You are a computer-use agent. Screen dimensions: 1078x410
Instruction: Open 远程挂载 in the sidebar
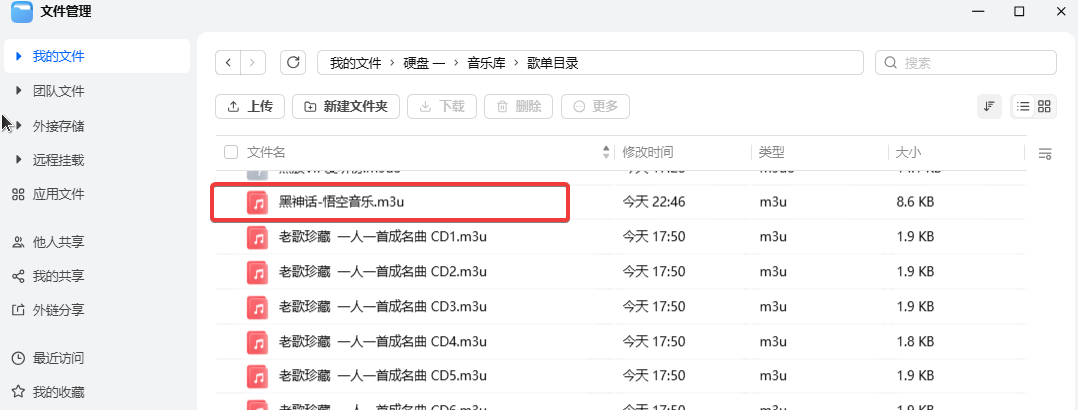coord(59,160)
